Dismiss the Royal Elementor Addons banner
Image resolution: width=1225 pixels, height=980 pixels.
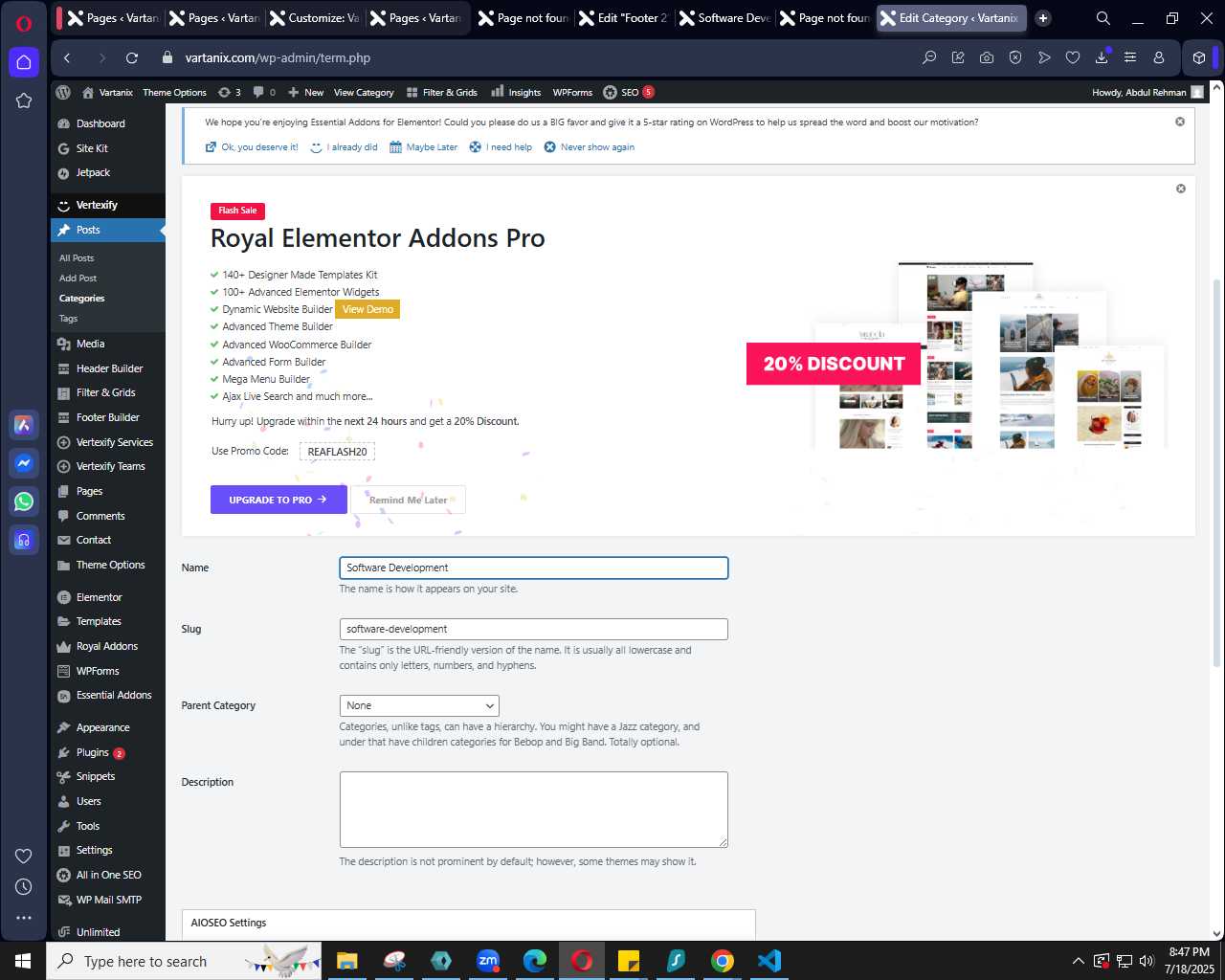(x=1181, y=189)
